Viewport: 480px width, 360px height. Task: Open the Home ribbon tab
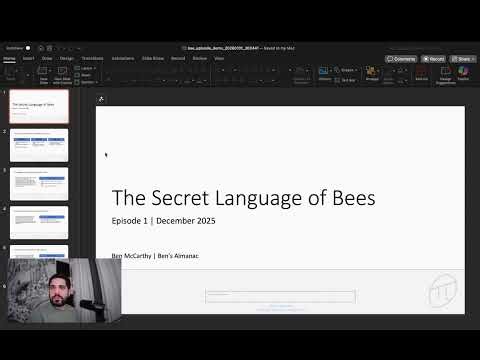(9, 58)
